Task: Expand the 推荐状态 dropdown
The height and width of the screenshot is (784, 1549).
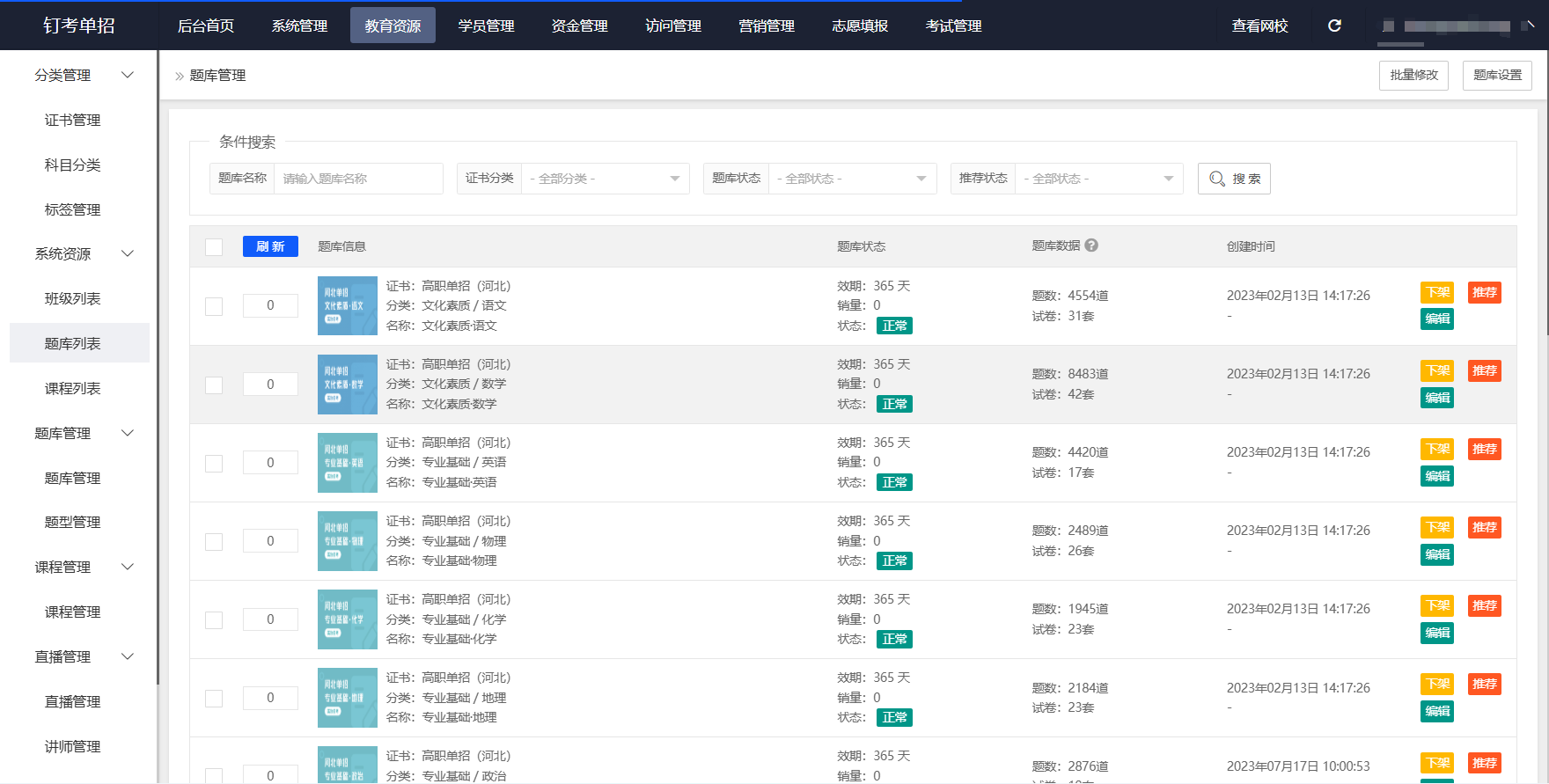Action: [x=1098, y=179]
